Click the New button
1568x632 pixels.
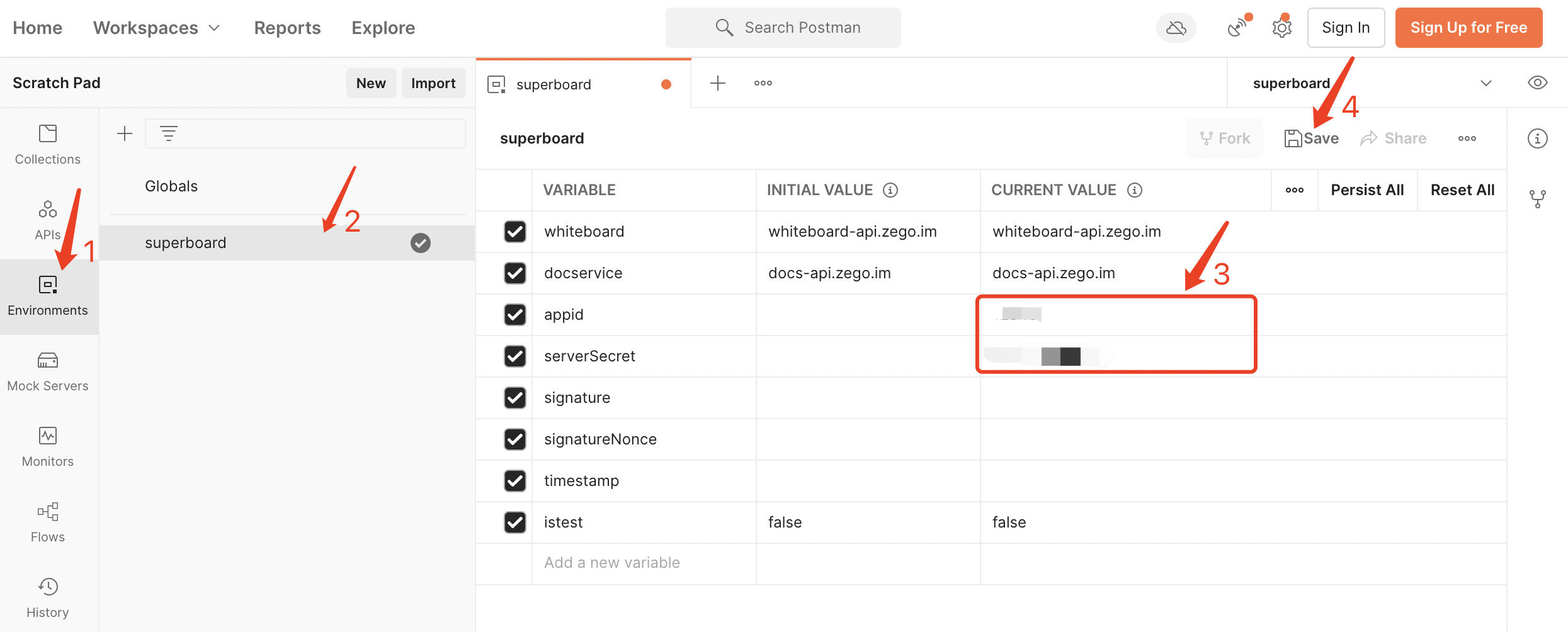tap(371, 83)
